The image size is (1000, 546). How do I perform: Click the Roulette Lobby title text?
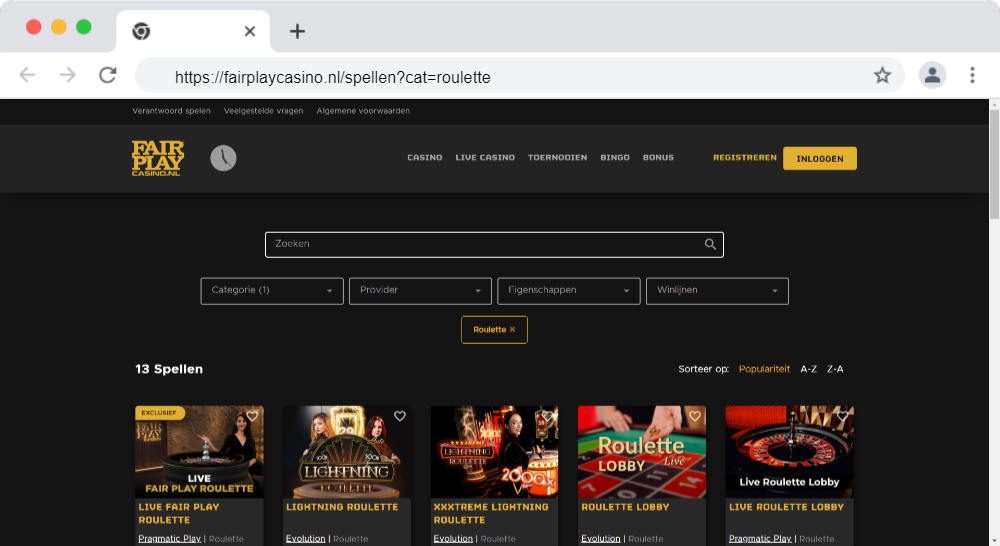click(x=625, y=507)
